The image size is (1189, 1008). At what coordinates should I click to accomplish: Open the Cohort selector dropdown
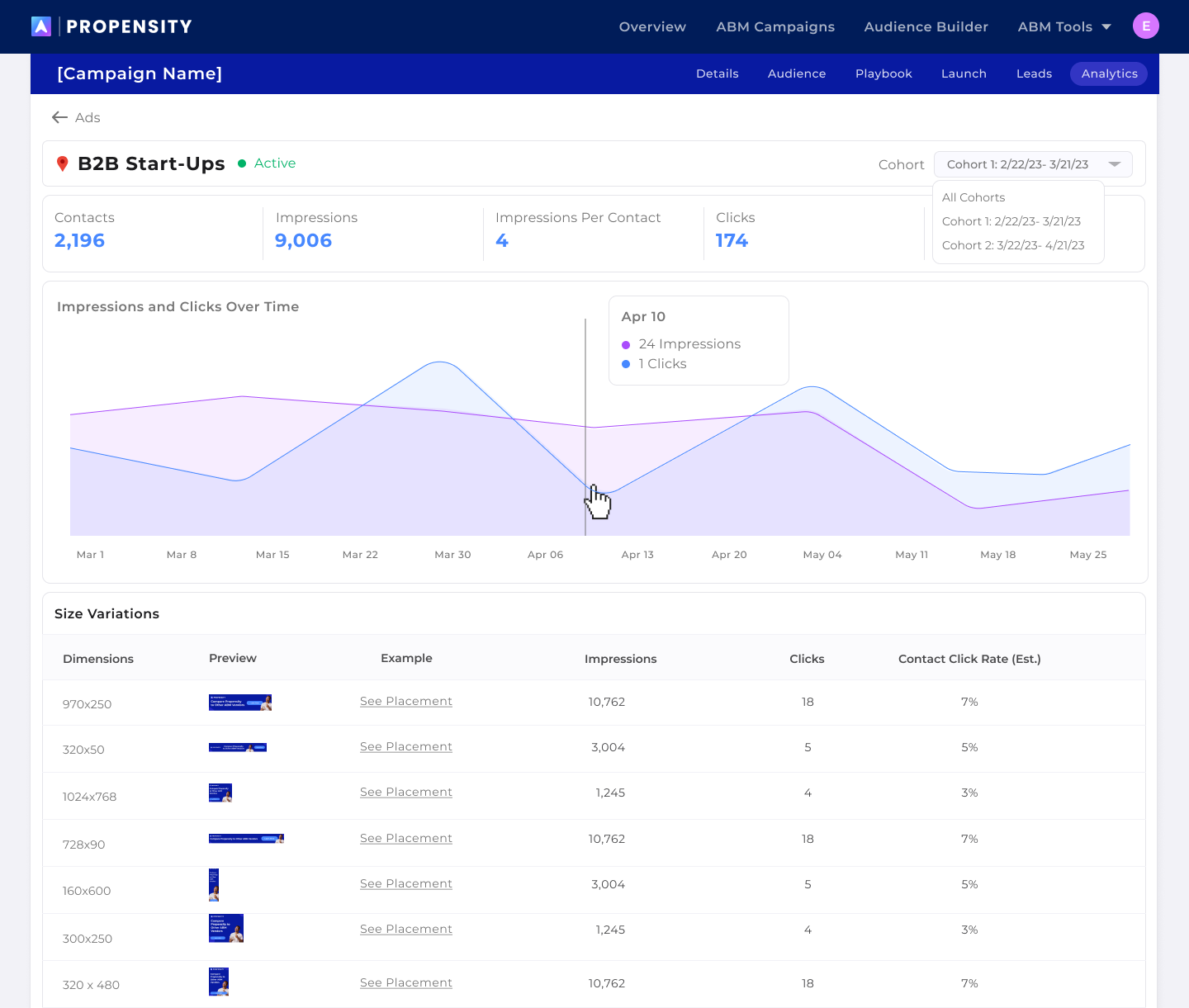click(1033, 164)
